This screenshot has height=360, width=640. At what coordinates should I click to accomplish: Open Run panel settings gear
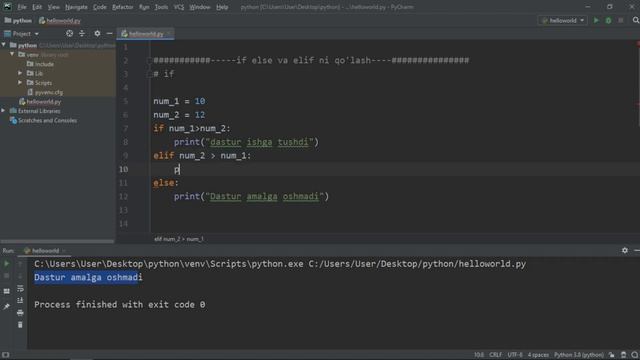(x=625, y=250)
